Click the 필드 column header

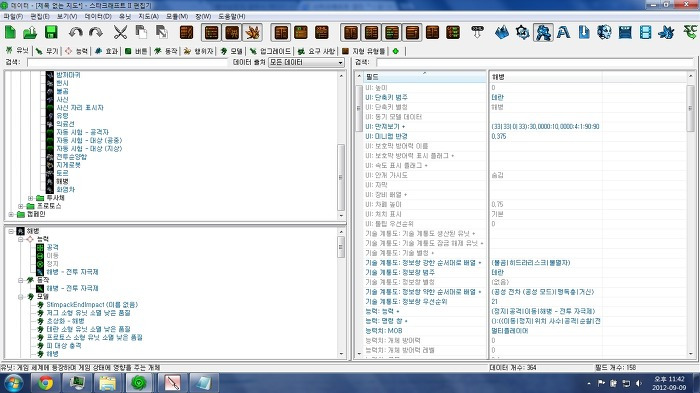point(424,77)
